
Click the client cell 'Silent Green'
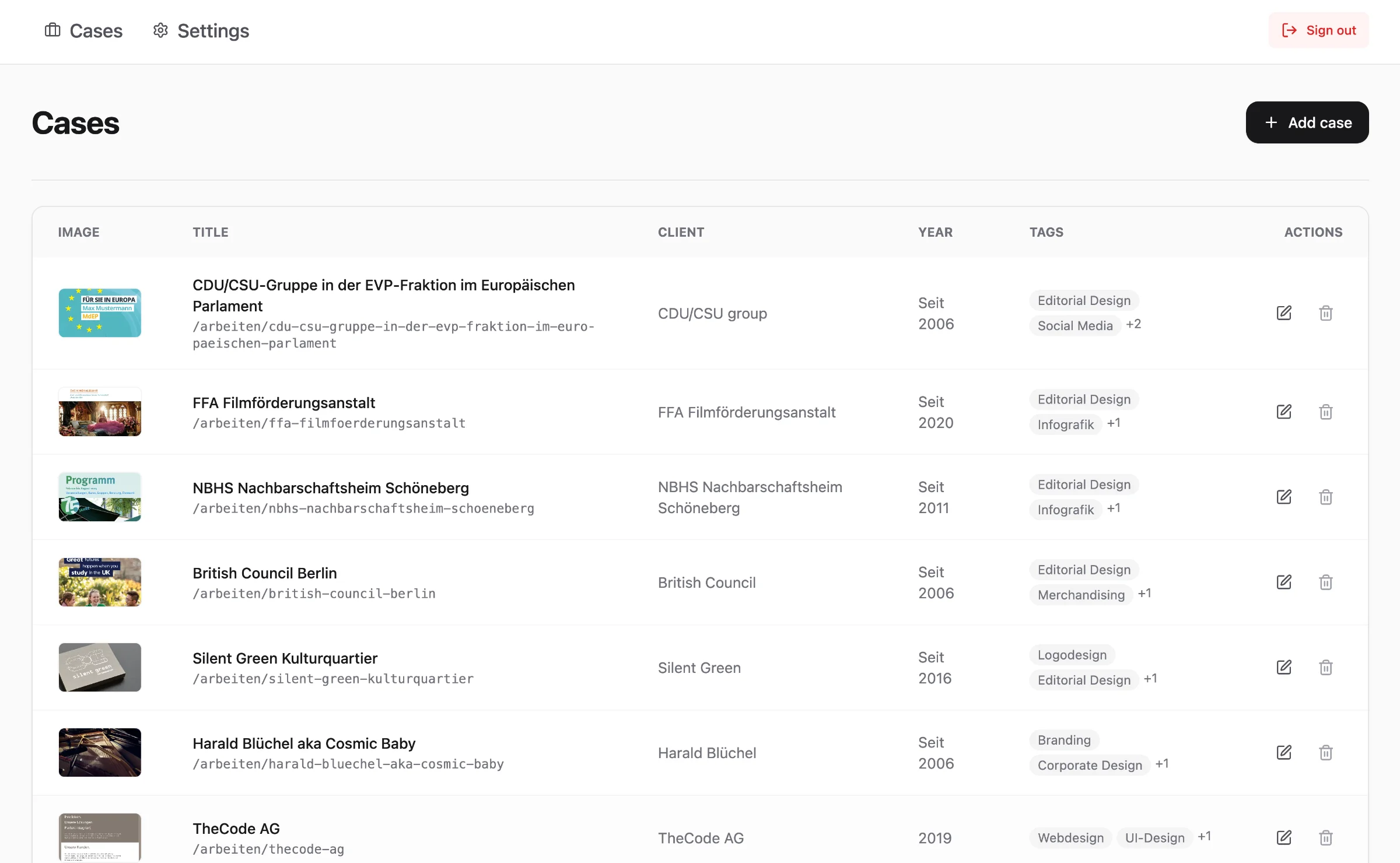[x=699, y=668]
